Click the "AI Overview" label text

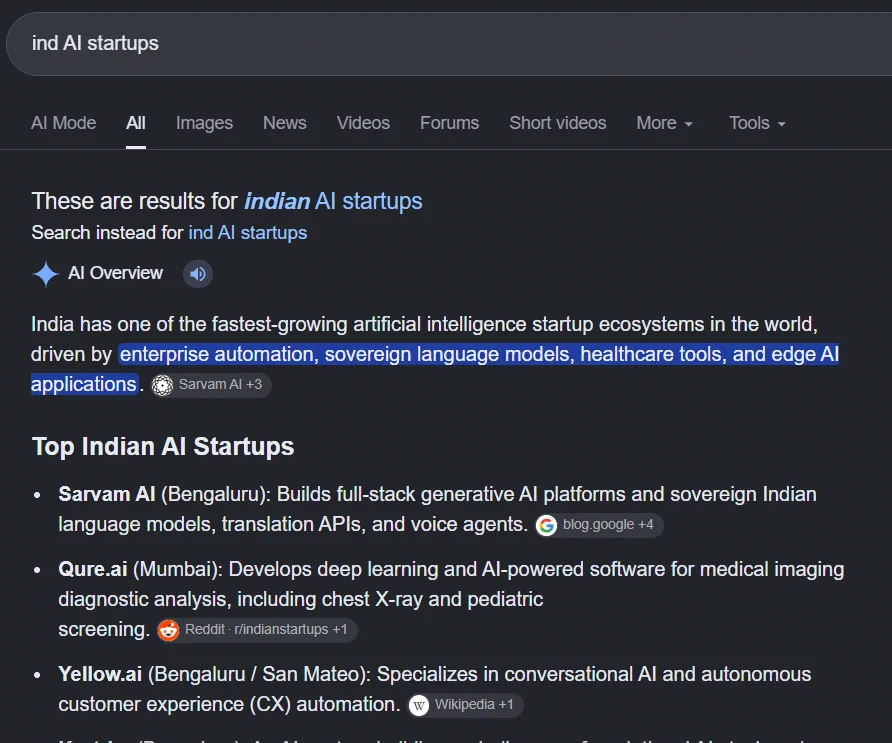click(x=115, y=274)
